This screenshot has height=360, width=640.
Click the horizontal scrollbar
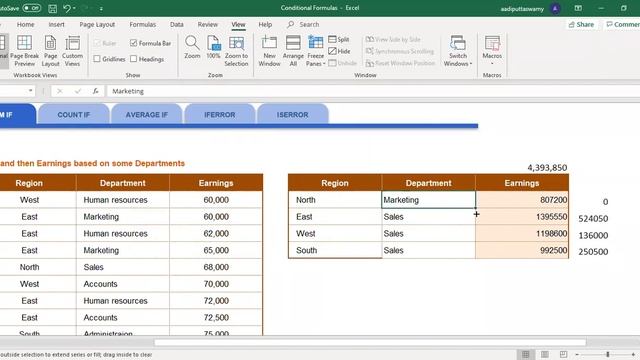(x=370, y=342)
